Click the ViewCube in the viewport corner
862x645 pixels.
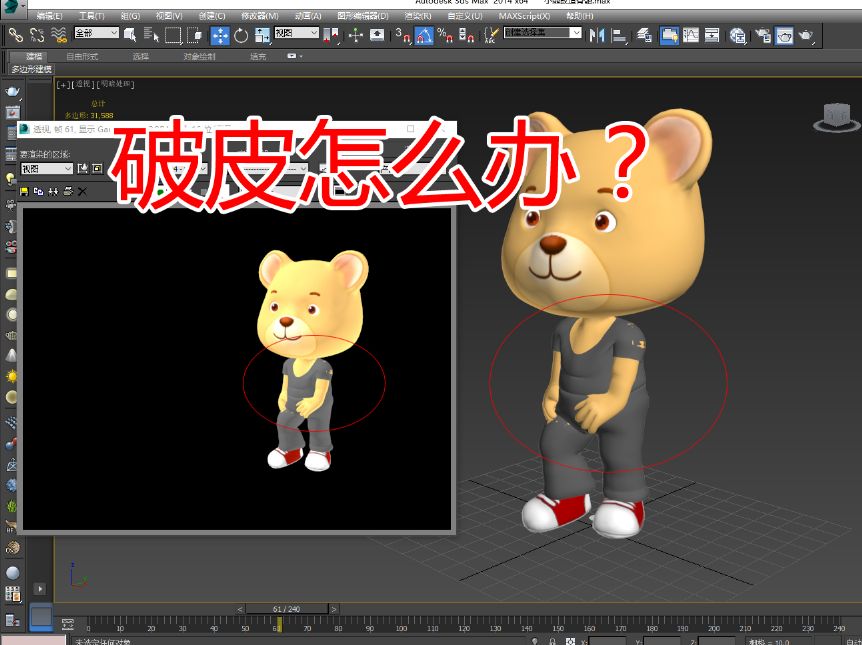(x=836, y=117)
